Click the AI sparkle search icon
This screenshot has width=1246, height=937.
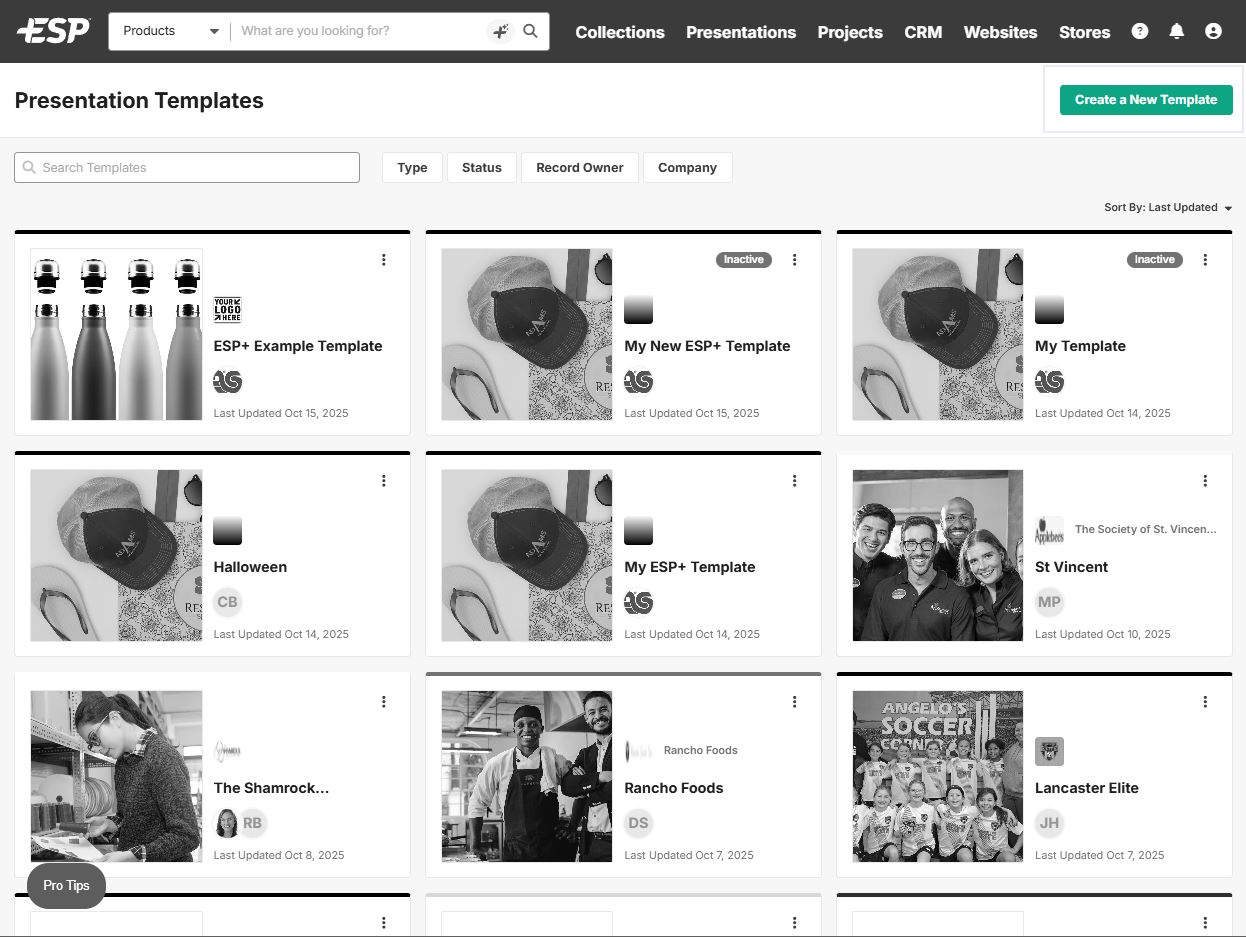(x=500, y=31)
